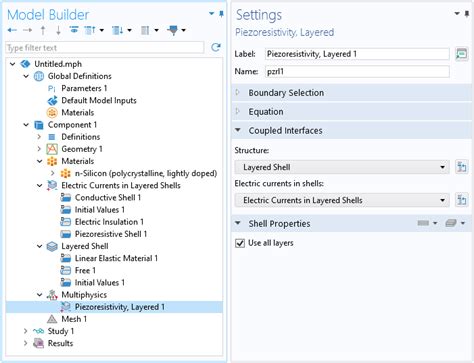This screenshot has height=363, width=474.
Task: Click go-to-source icon beside Electric currents dropdown
Action: tap(462, 200)
